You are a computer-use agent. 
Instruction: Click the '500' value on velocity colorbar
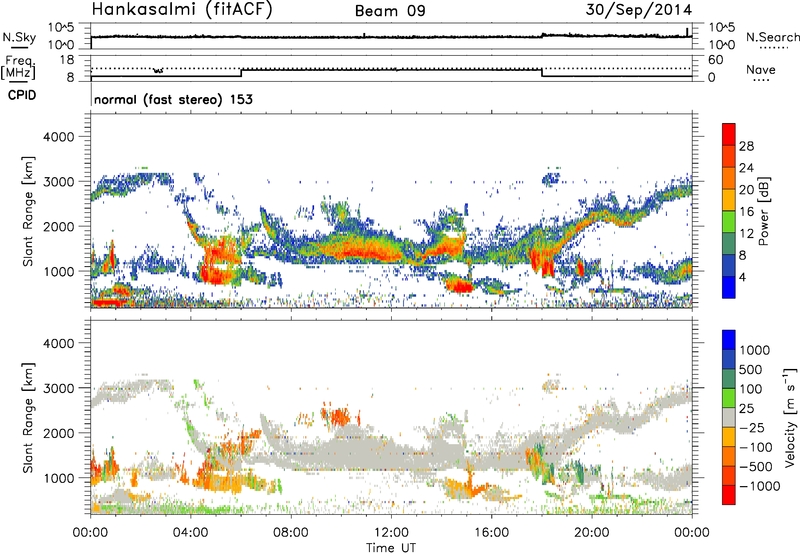751,369
